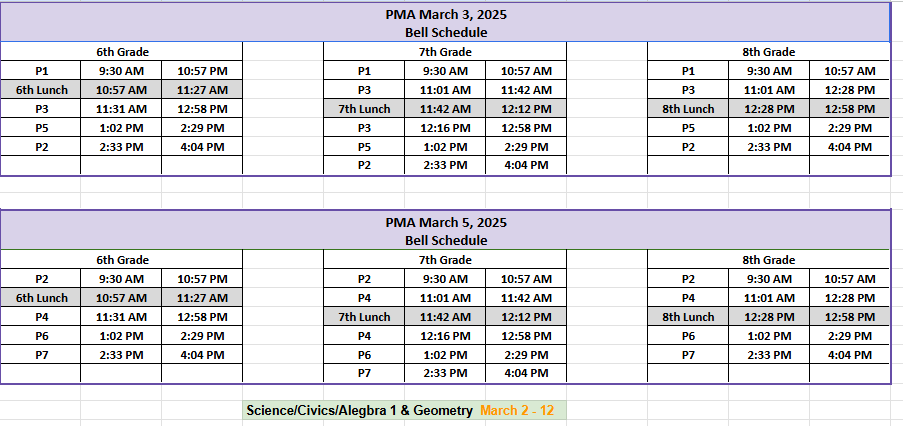Viewport: 903px width, 426px height.
Task: Select the Science/Civics/Alegbra 1 & Geometry cell
Action: coord(358,410)
